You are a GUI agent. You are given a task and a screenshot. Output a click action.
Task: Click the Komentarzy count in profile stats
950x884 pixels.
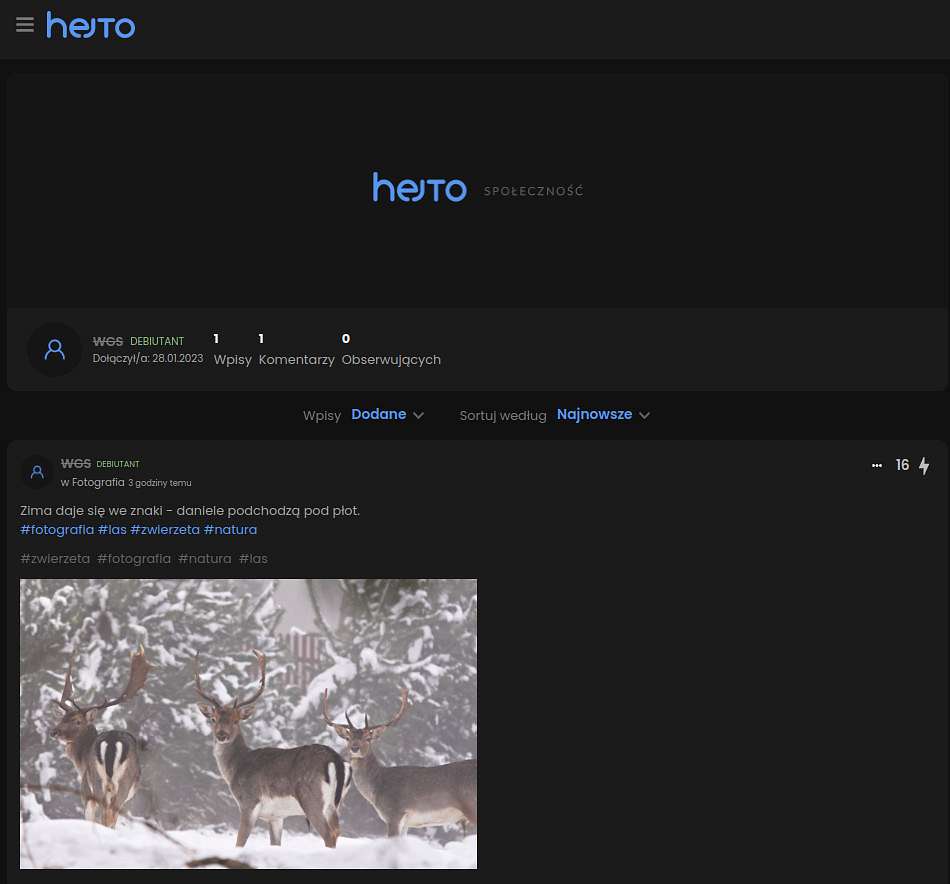pos(296,350)
